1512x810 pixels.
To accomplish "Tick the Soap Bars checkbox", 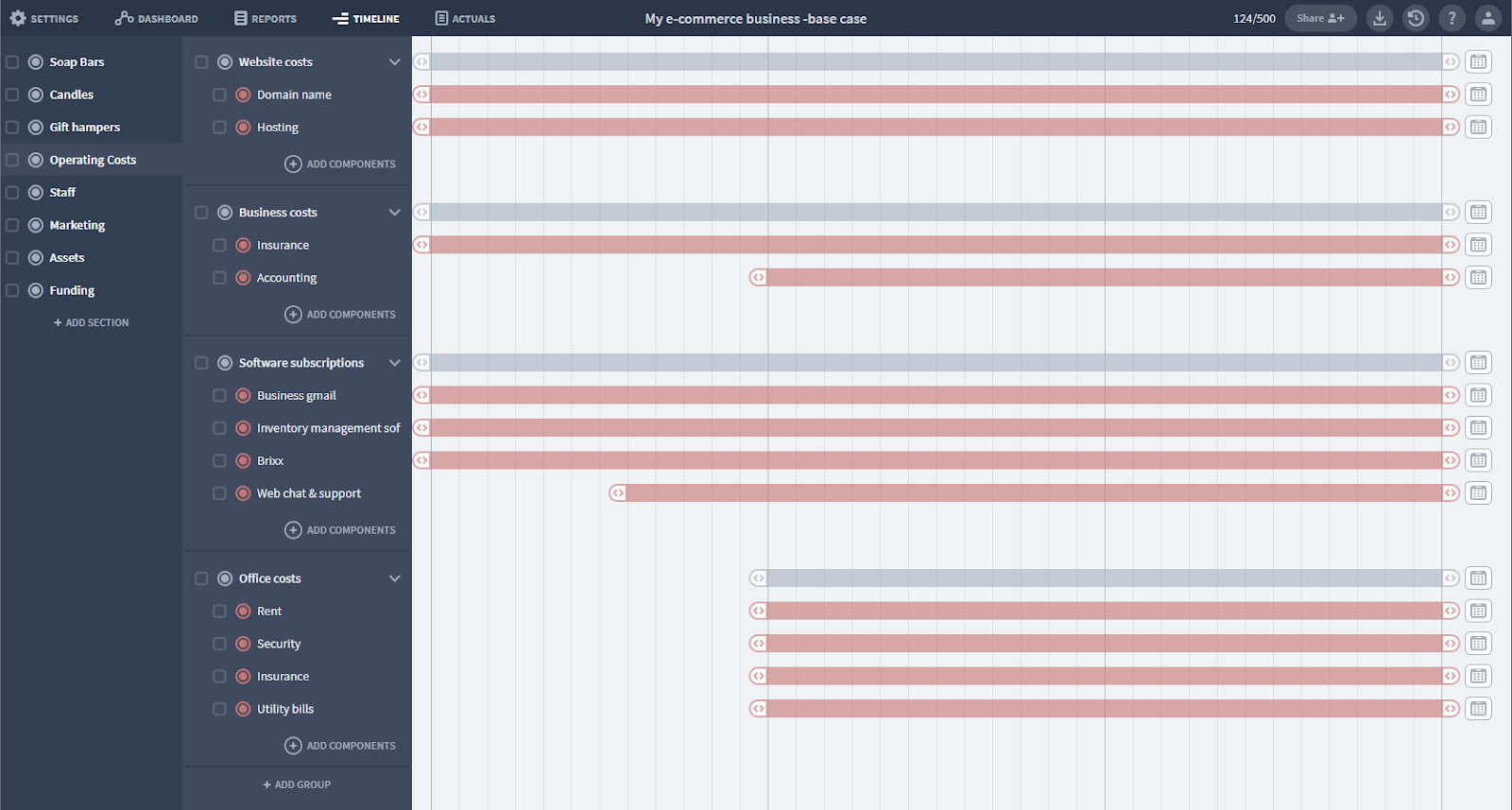I will tap(12, 61).
